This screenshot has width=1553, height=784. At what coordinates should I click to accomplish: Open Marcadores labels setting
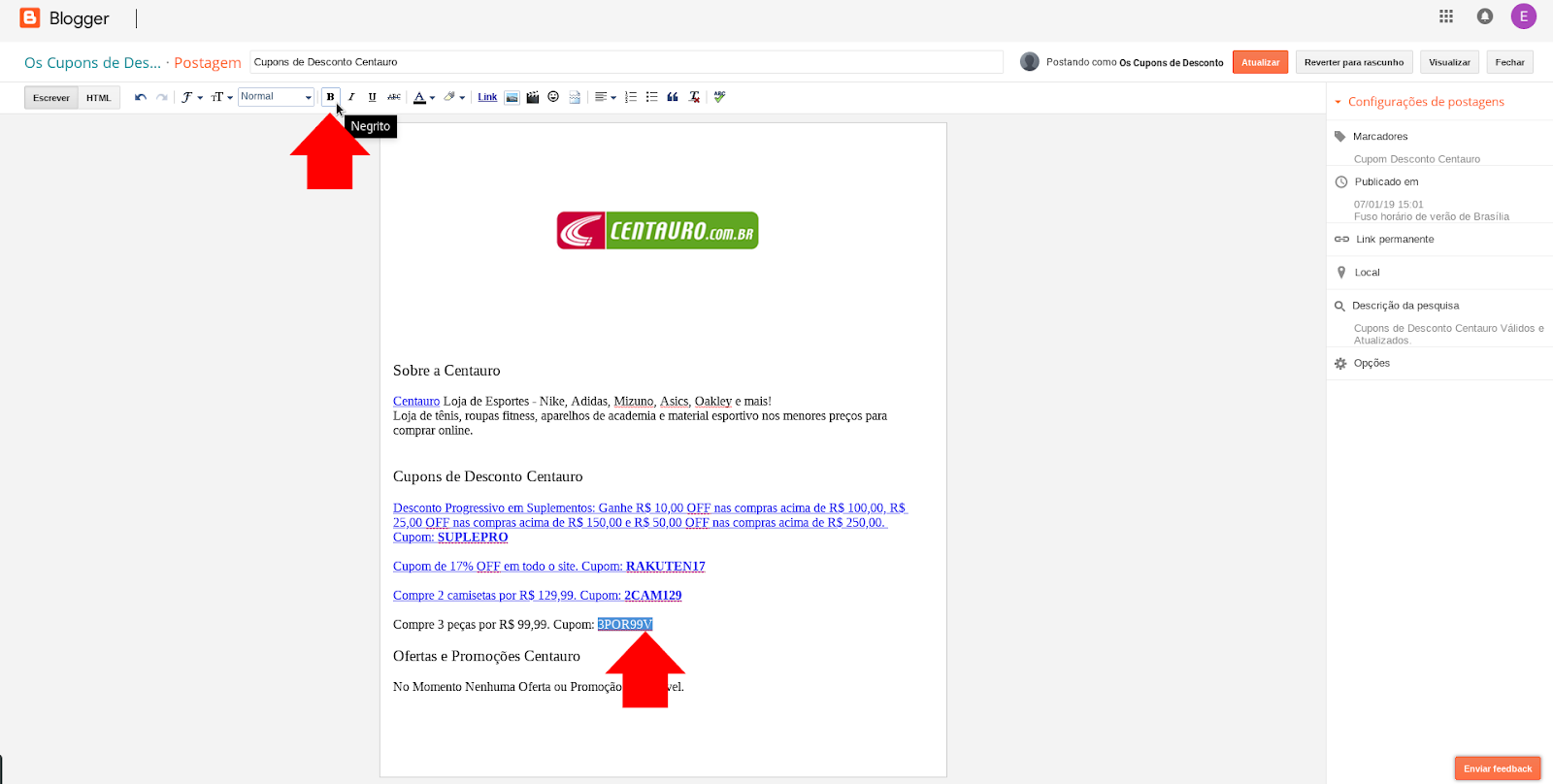[x=1380, y=137]
